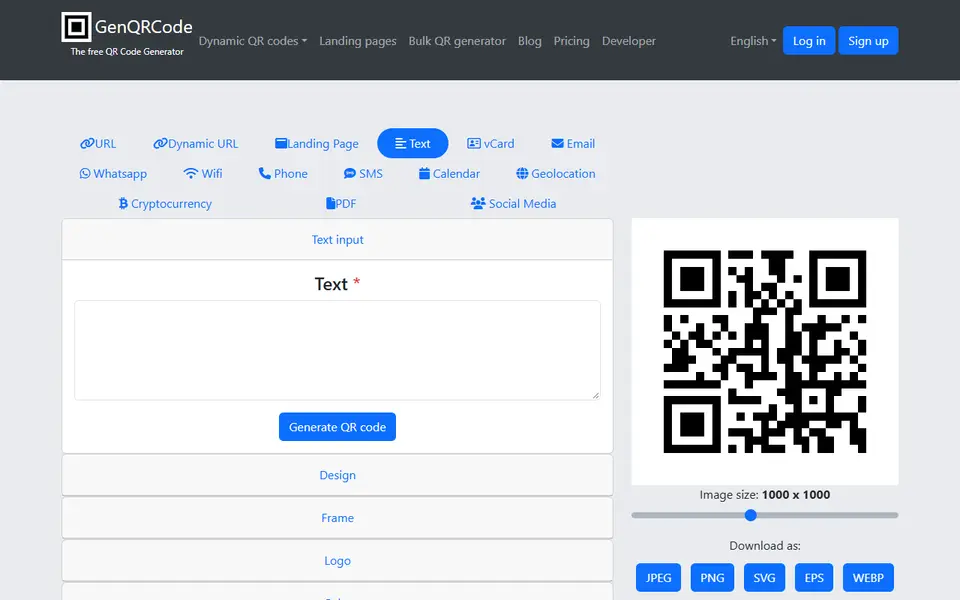
Task: Click the Phone handset icon
Action: click(264, 173)
